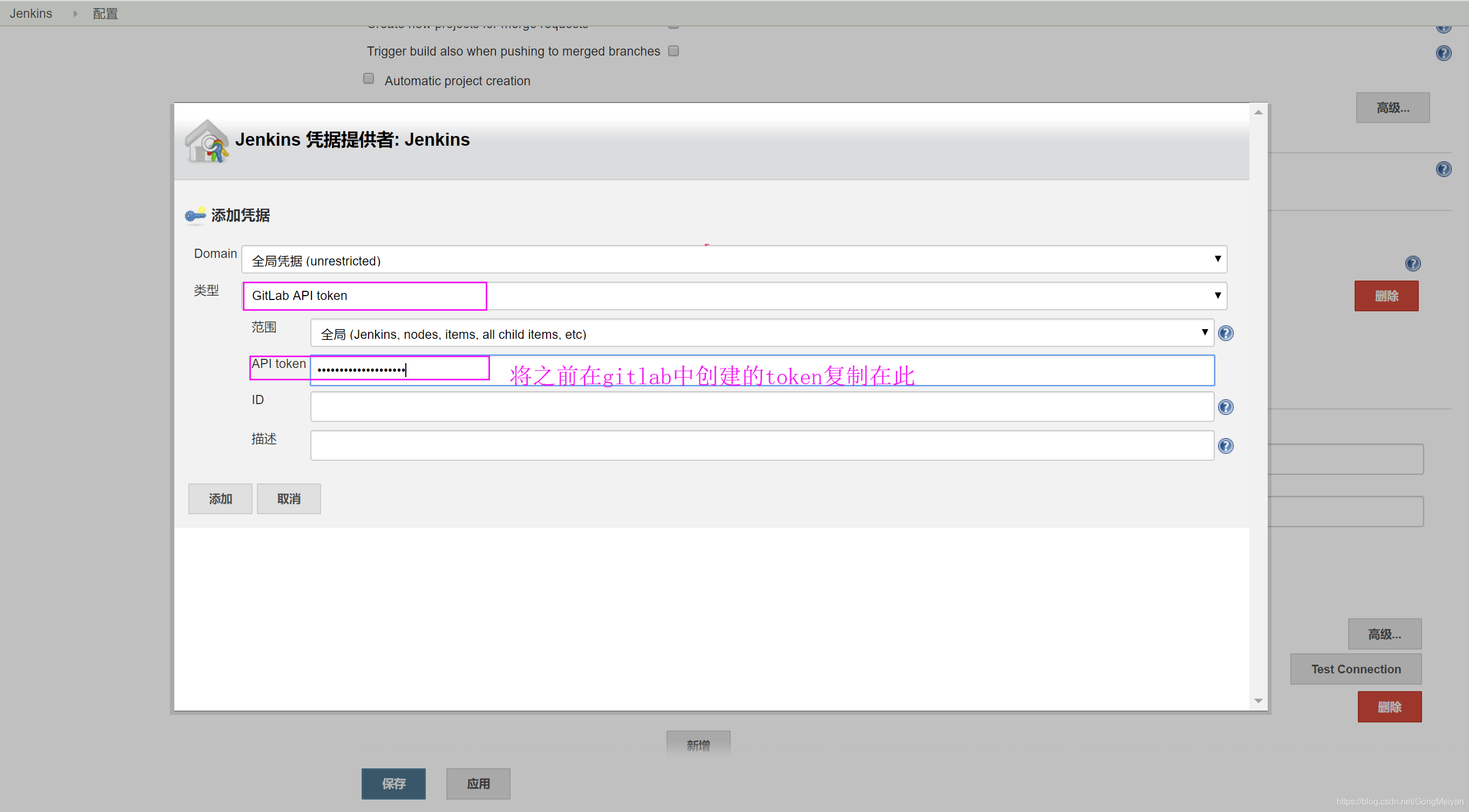Screen dimensions: 1469x812
Task: Click into the API token password field
Action: (762, 370)
